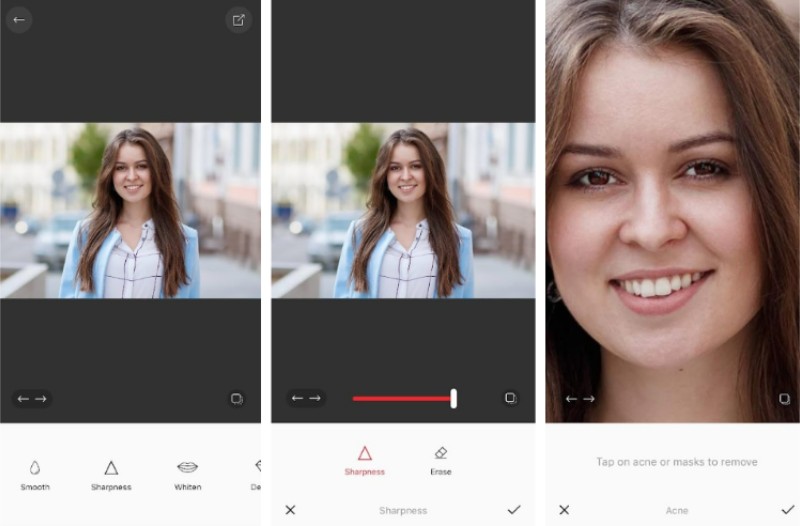Toggle the before/after compare icon in the first screen
The image size is (800, 526).
pos(237,398)
